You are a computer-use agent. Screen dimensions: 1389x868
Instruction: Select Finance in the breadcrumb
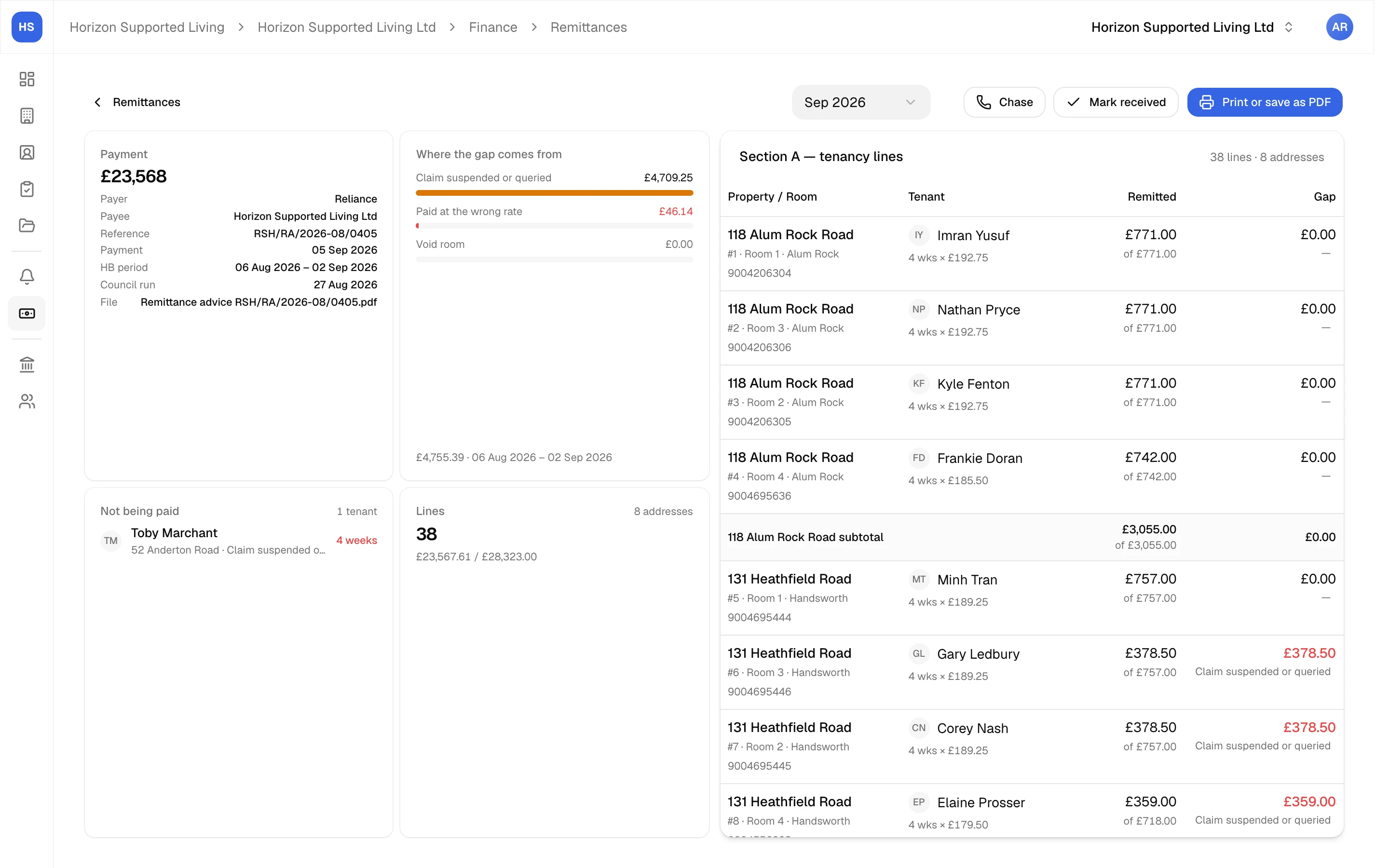pos(493,27)
